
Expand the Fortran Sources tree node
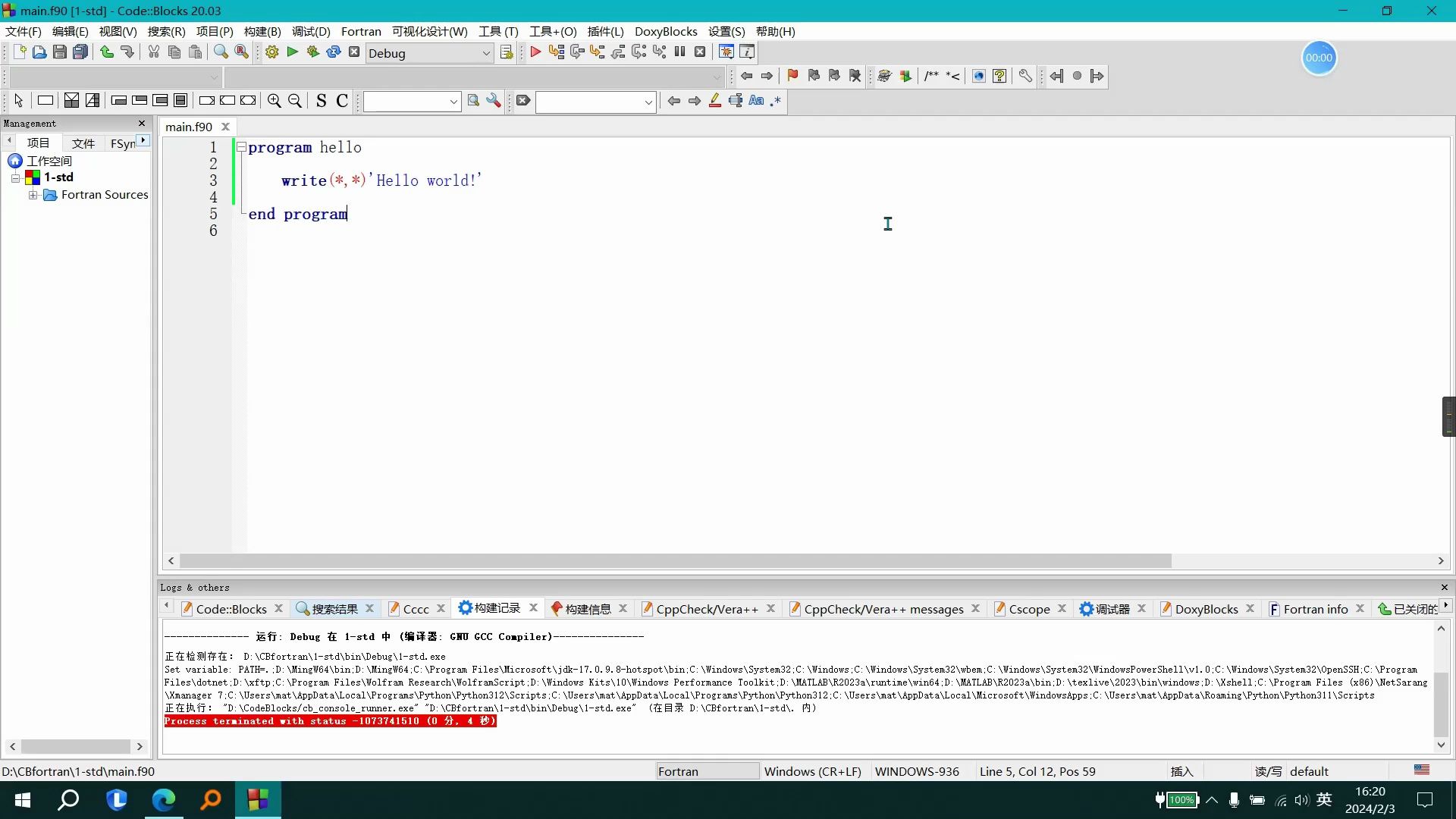coord(33,195)
